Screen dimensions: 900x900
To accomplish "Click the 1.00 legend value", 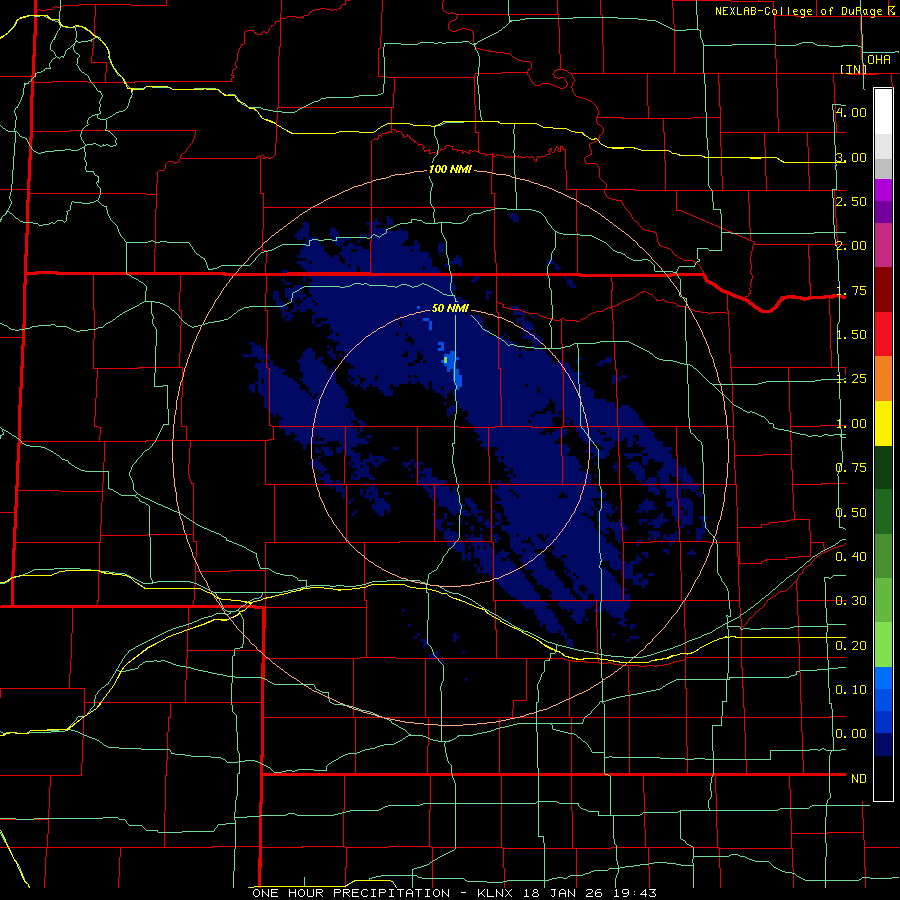I will coord(851,424).
